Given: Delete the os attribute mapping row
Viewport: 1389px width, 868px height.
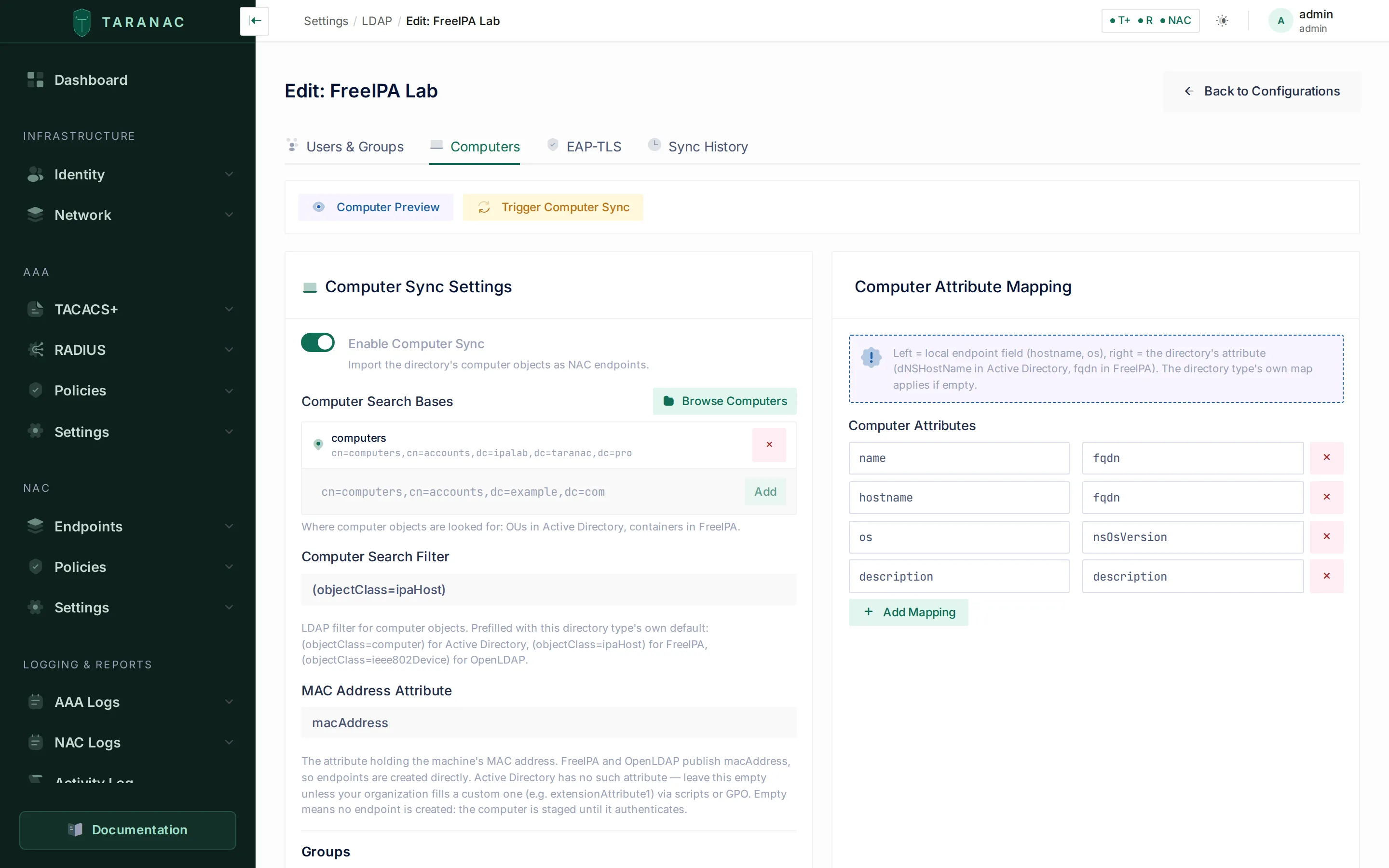Looking at the screenshot, I should (1326, 537).
